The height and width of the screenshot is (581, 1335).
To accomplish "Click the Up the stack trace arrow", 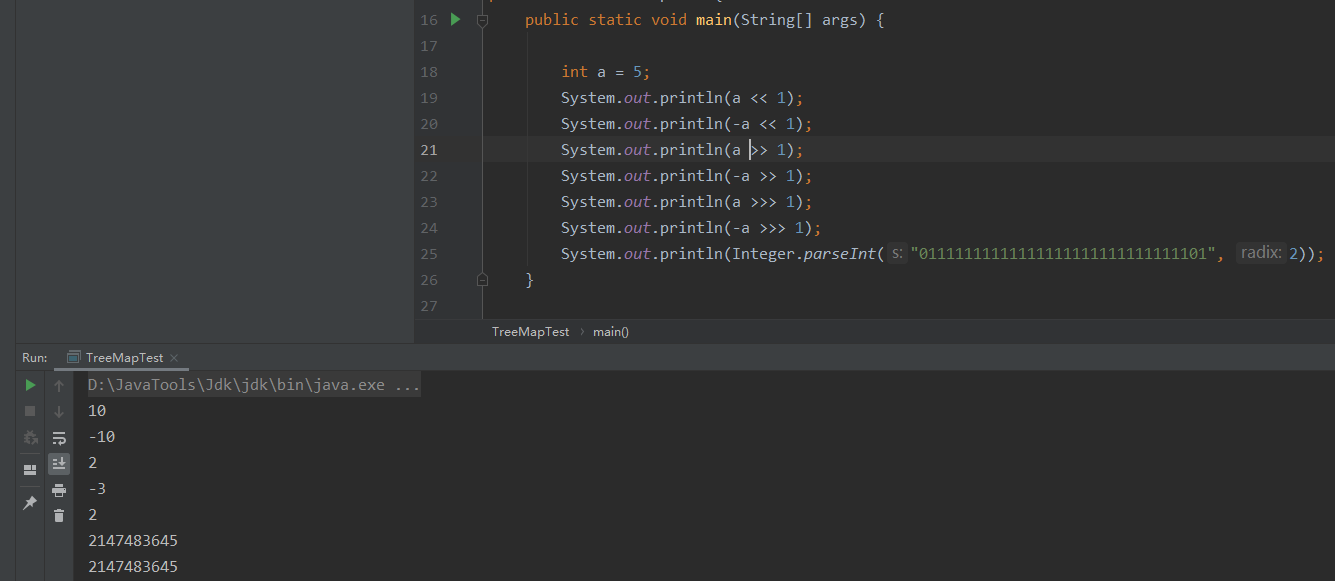I will (x=59, y=385).
